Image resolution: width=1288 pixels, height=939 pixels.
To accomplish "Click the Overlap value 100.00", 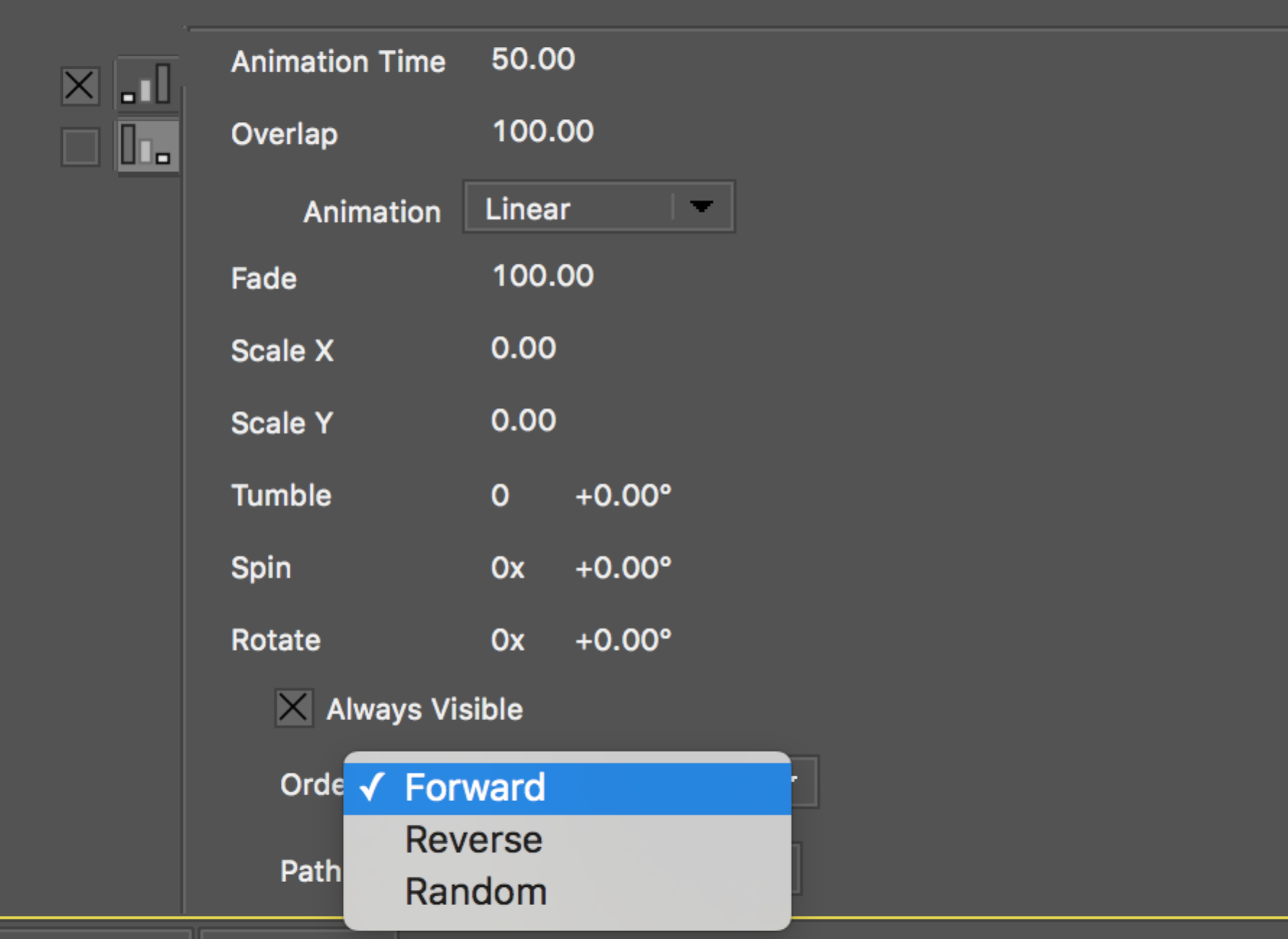I will tap(542, 131).
